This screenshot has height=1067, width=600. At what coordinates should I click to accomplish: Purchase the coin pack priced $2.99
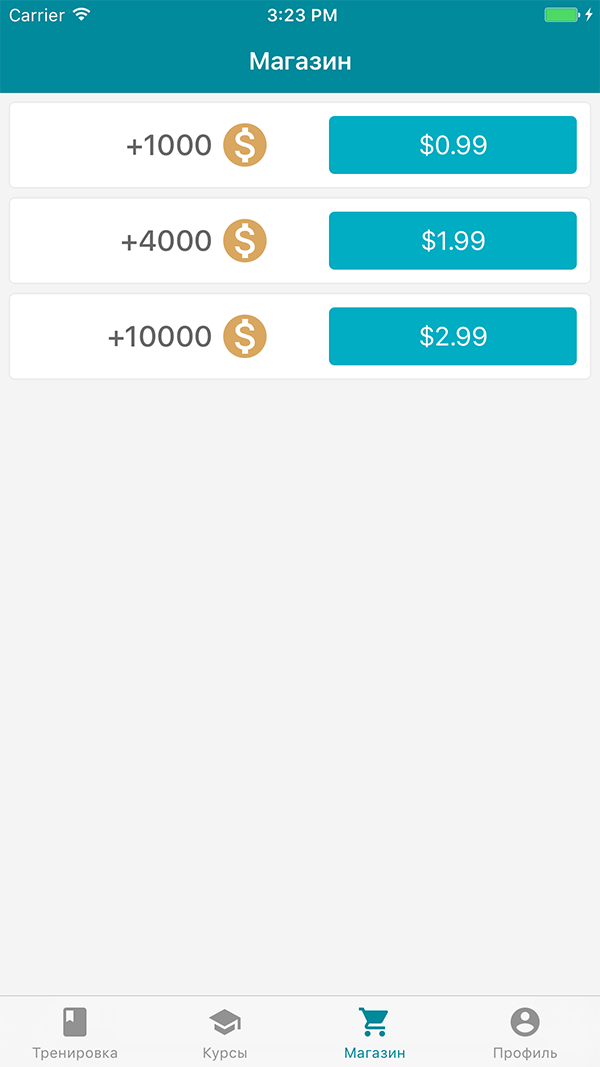[453, 336]
